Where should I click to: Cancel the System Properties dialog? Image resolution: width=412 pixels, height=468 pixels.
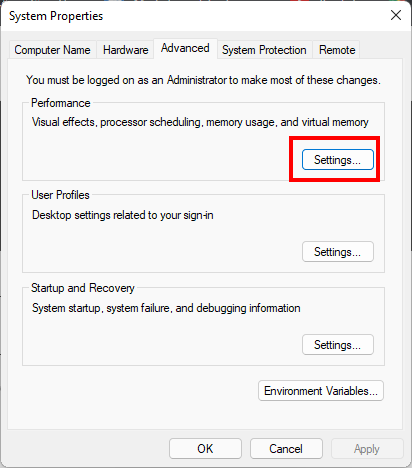coord(286,449)
